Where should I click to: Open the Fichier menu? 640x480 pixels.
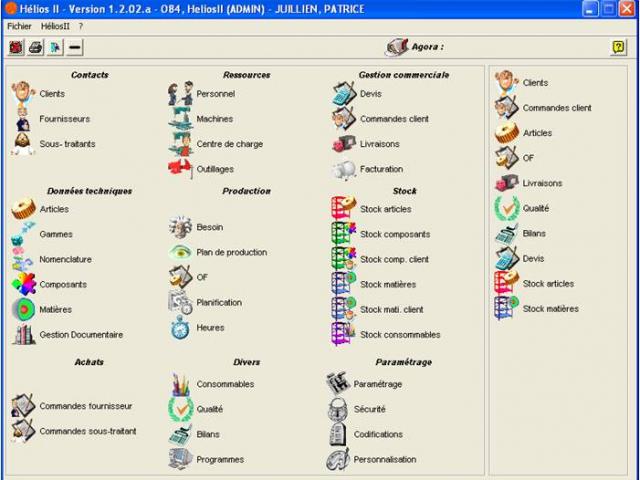click(x=19, y=26)
